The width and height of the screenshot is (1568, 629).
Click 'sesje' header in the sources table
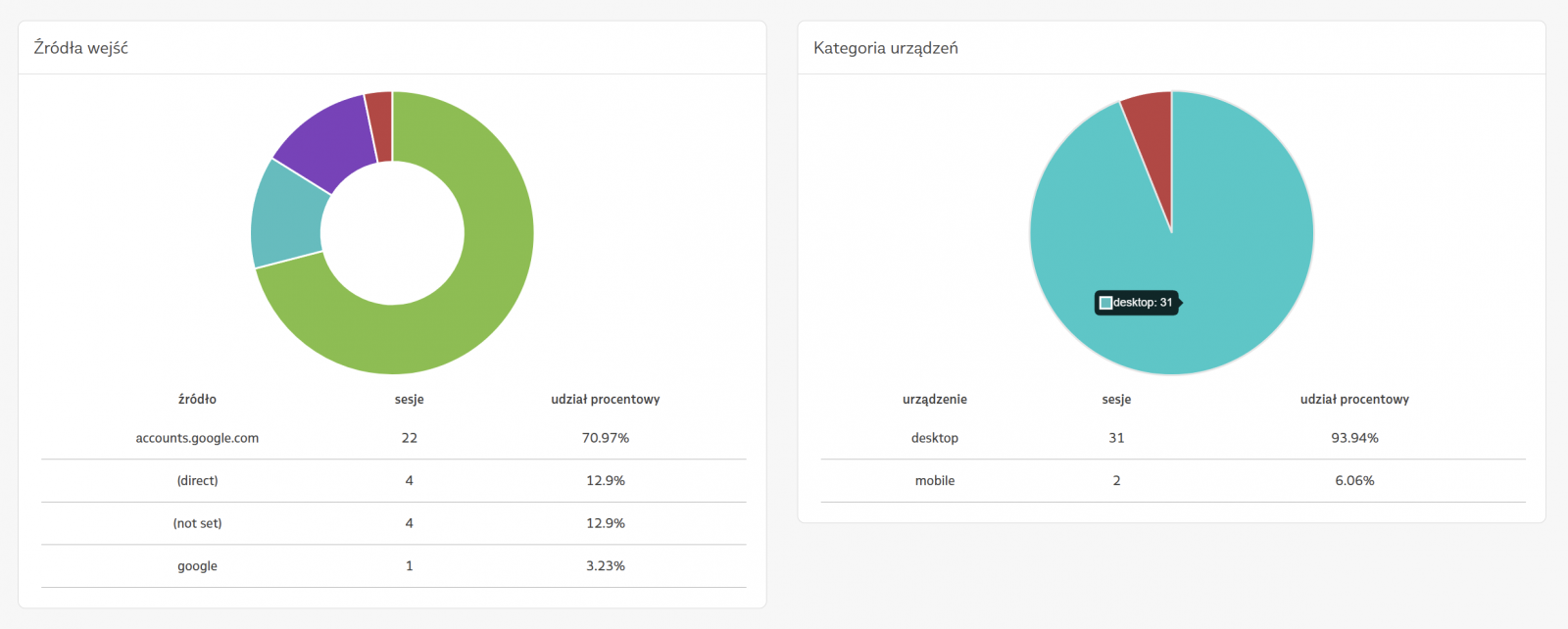410,399
